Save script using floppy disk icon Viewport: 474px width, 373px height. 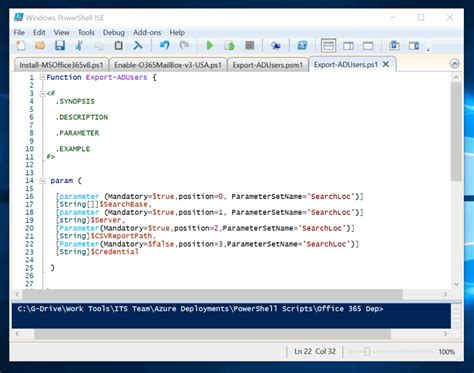click(x=60, y=45)
